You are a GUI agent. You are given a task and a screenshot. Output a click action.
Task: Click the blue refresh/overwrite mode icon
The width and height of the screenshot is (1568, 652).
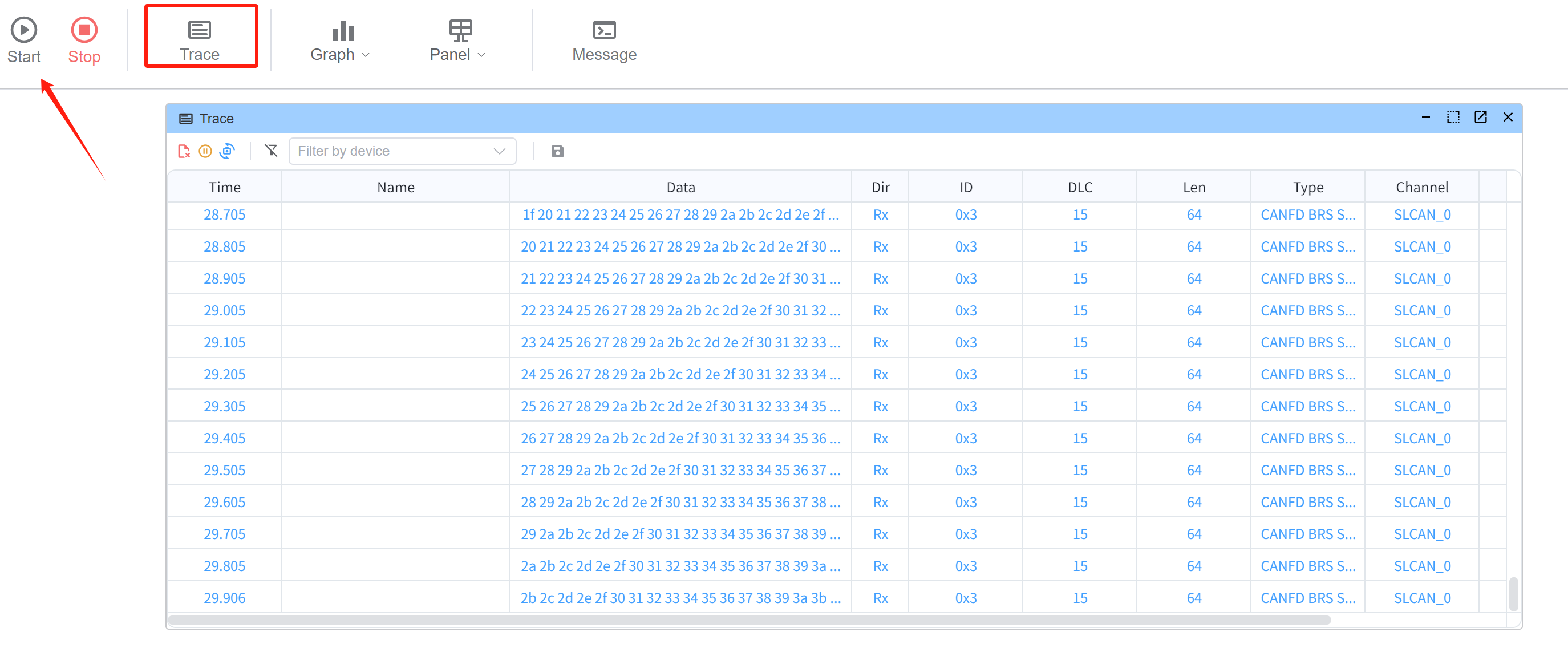pos(227,151)
